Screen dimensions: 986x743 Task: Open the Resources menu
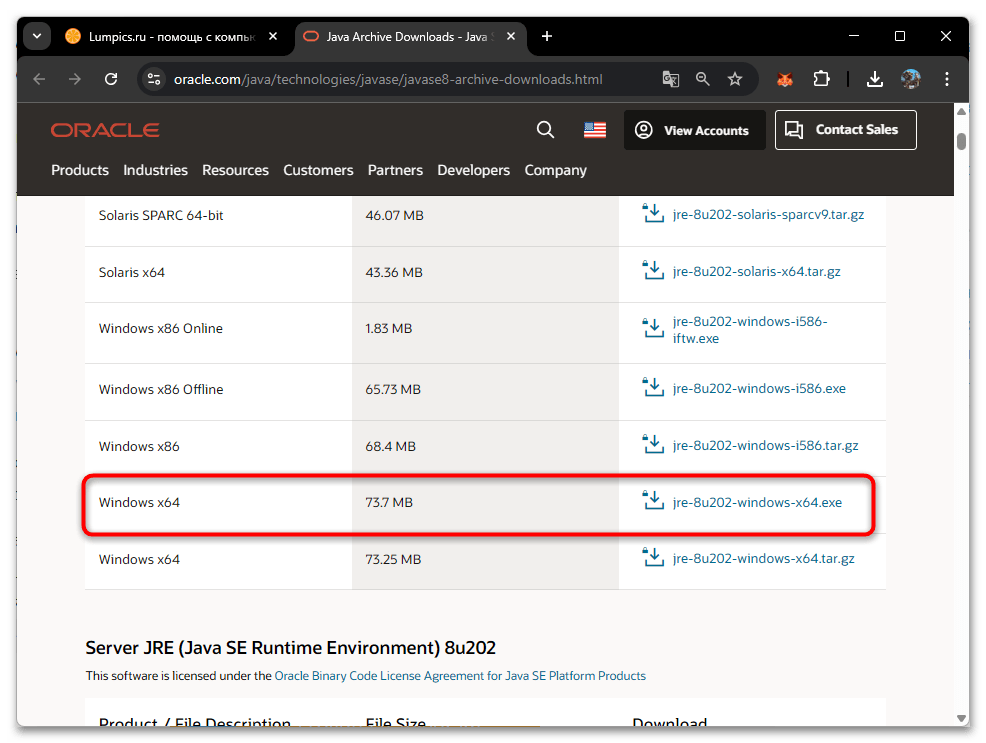(x=235, y=170)
